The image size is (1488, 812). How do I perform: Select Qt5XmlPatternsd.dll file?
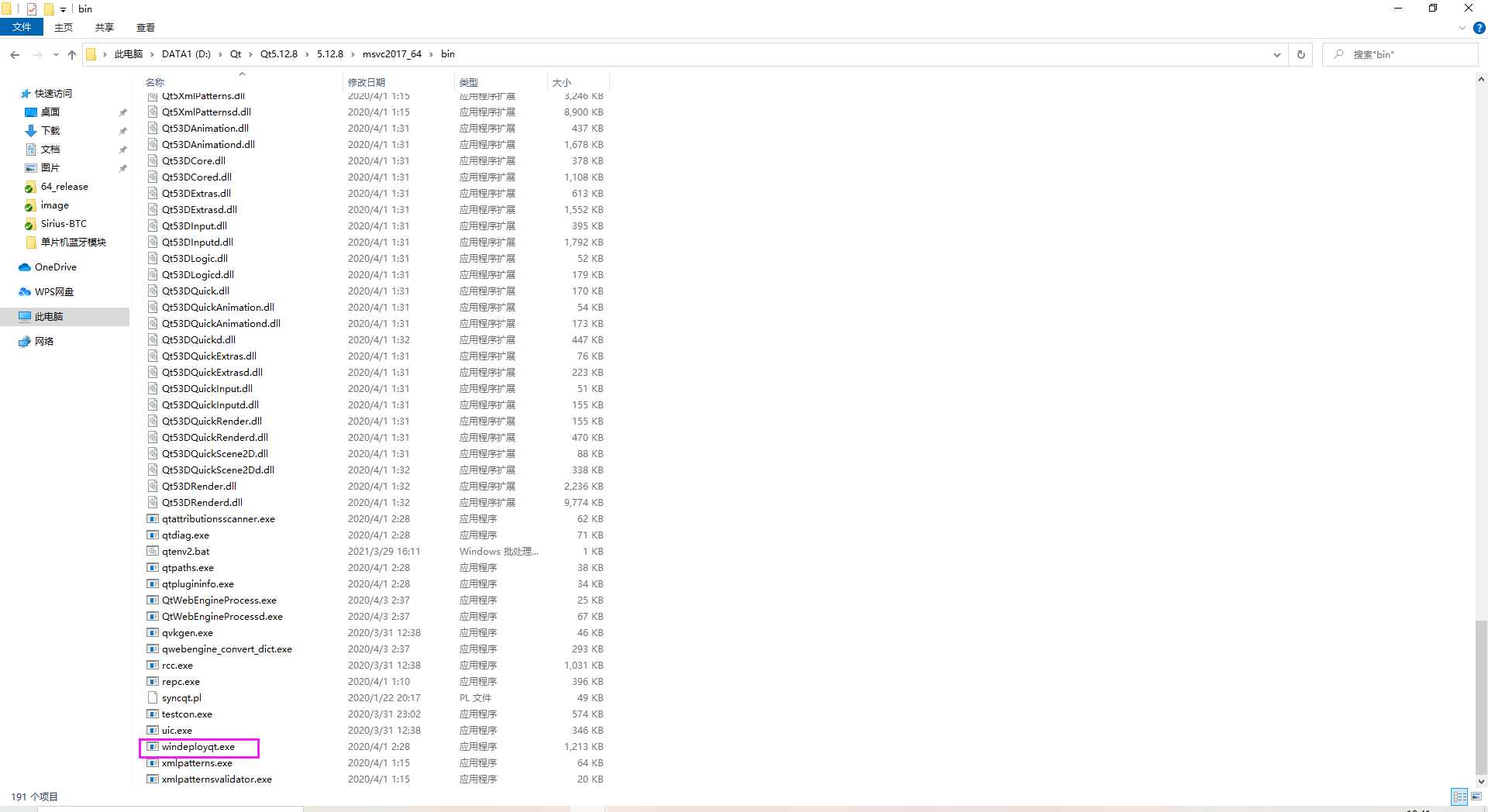pos(206,112)
